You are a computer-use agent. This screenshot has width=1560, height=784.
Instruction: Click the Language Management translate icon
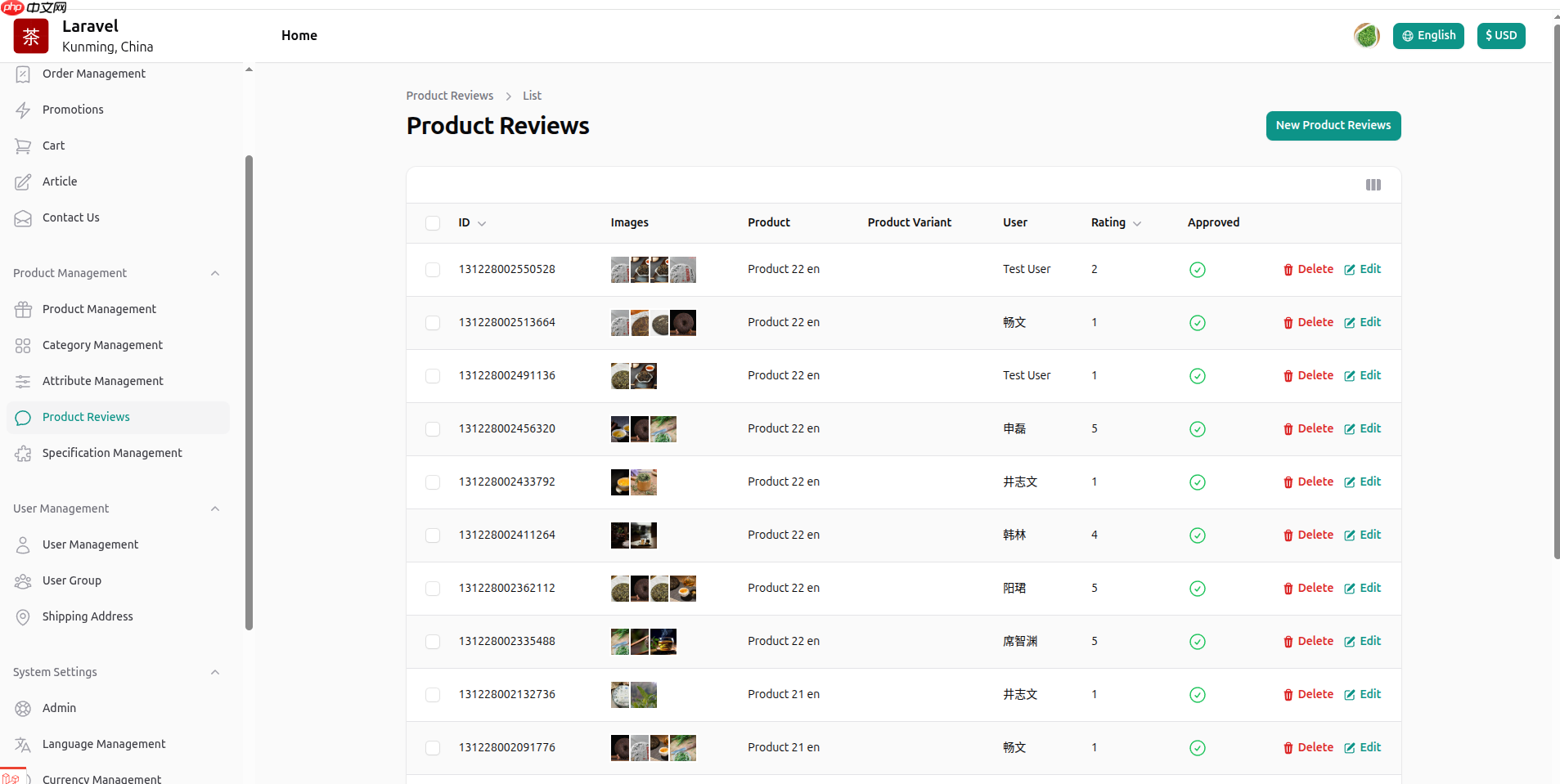23,744
